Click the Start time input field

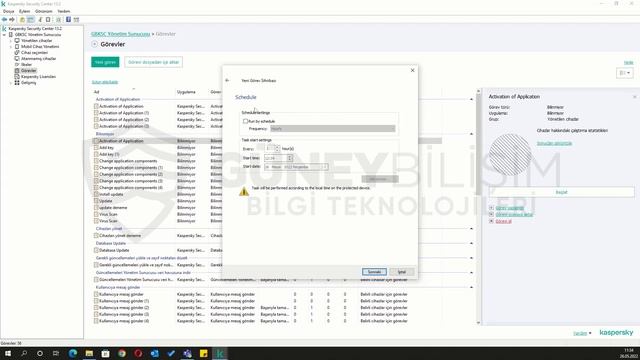(276, 158)
